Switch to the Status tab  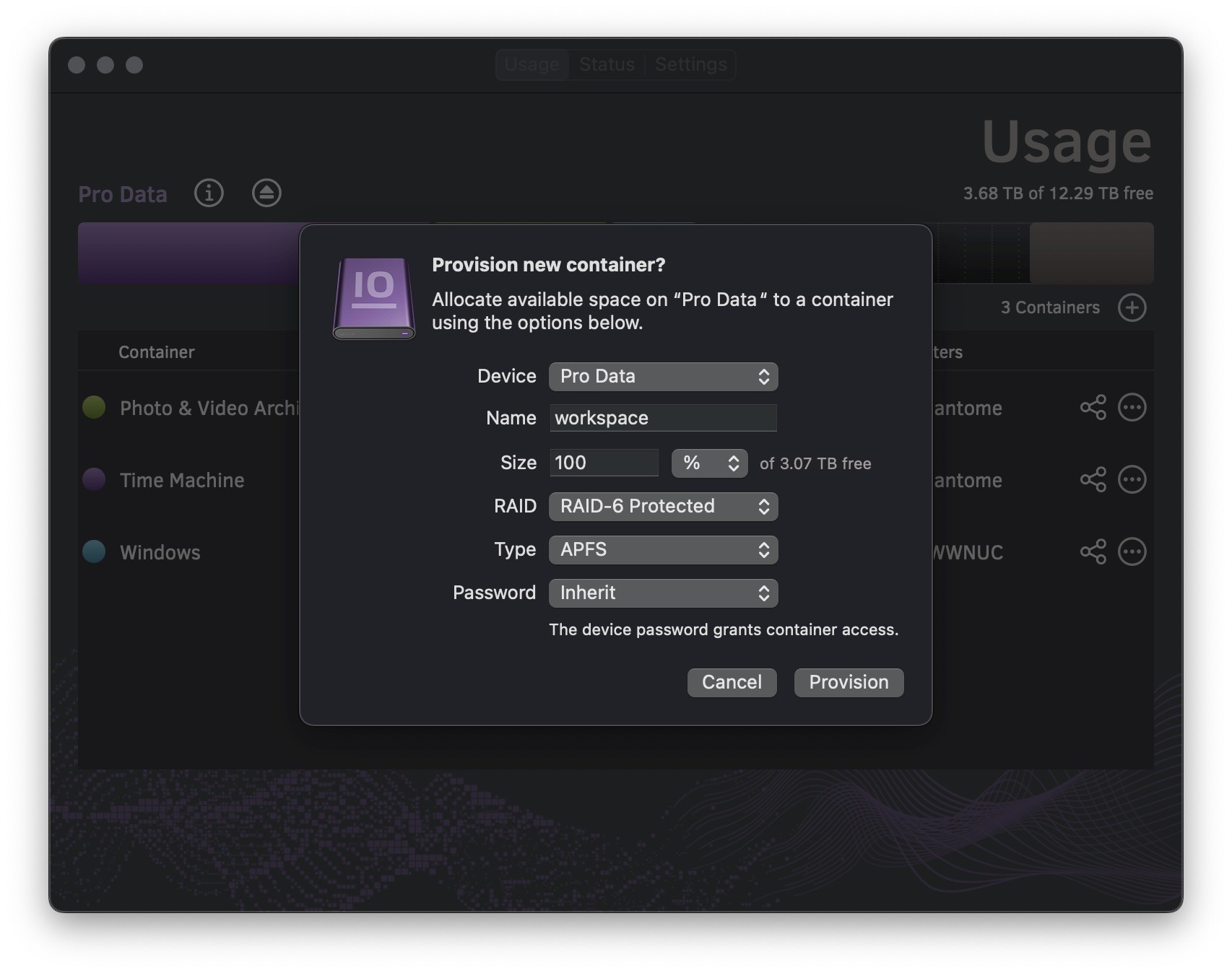607,65
